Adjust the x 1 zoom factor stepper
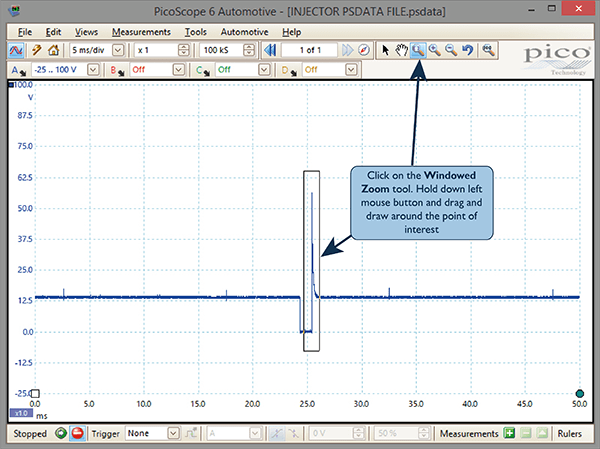Image resolution: width=600 pixels, height=449 pixels. [184, 50]
